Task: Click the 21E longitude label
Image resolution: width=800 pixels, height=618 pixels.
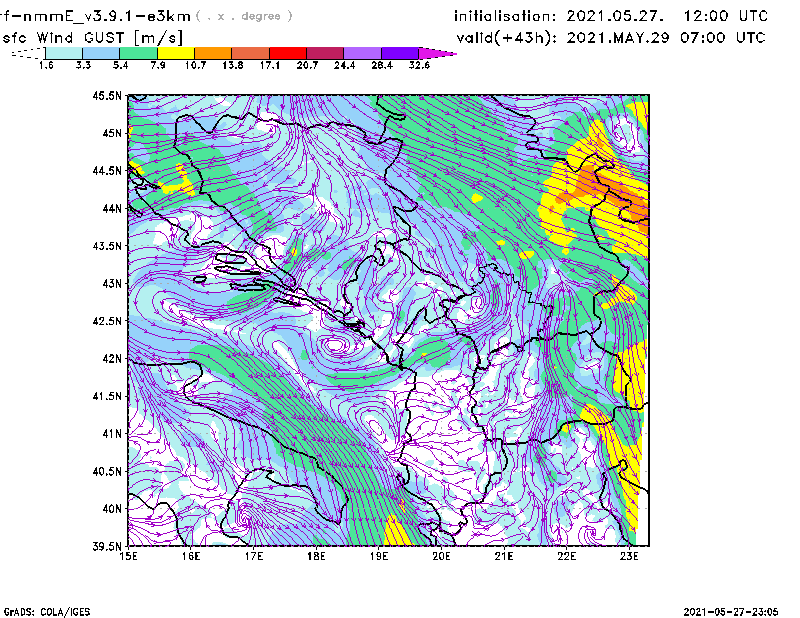Action: click(x=504, y=556)
